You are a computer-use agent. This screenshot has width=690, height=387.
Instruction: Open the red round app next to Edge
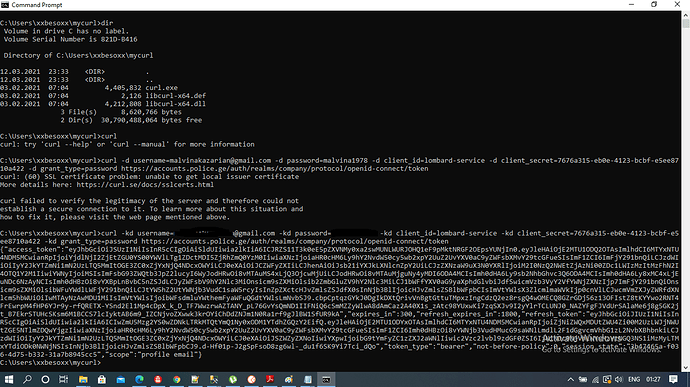(158, 380)
